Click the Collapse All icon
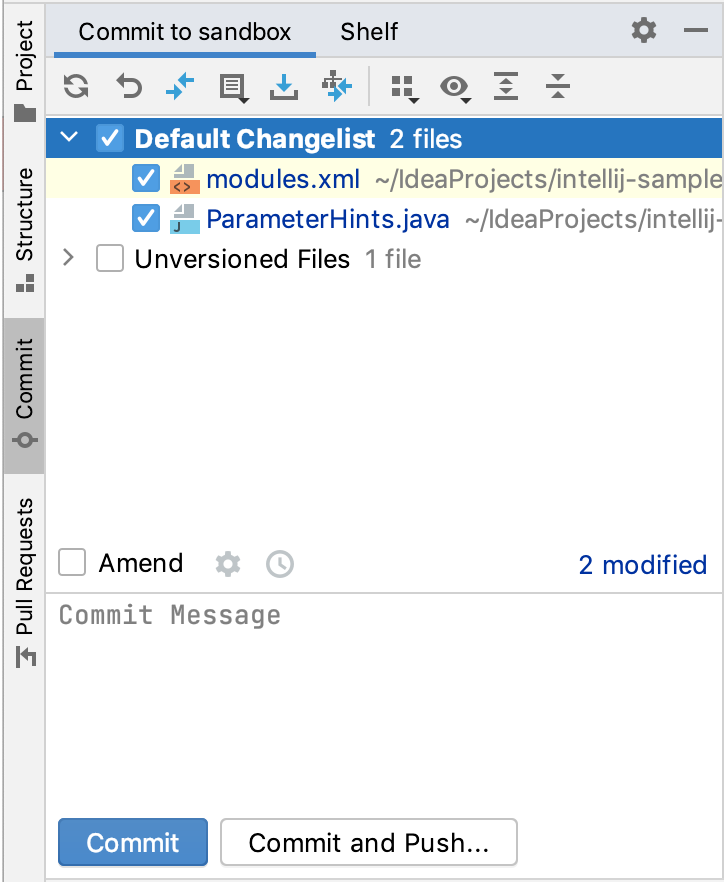 (557, 86)
